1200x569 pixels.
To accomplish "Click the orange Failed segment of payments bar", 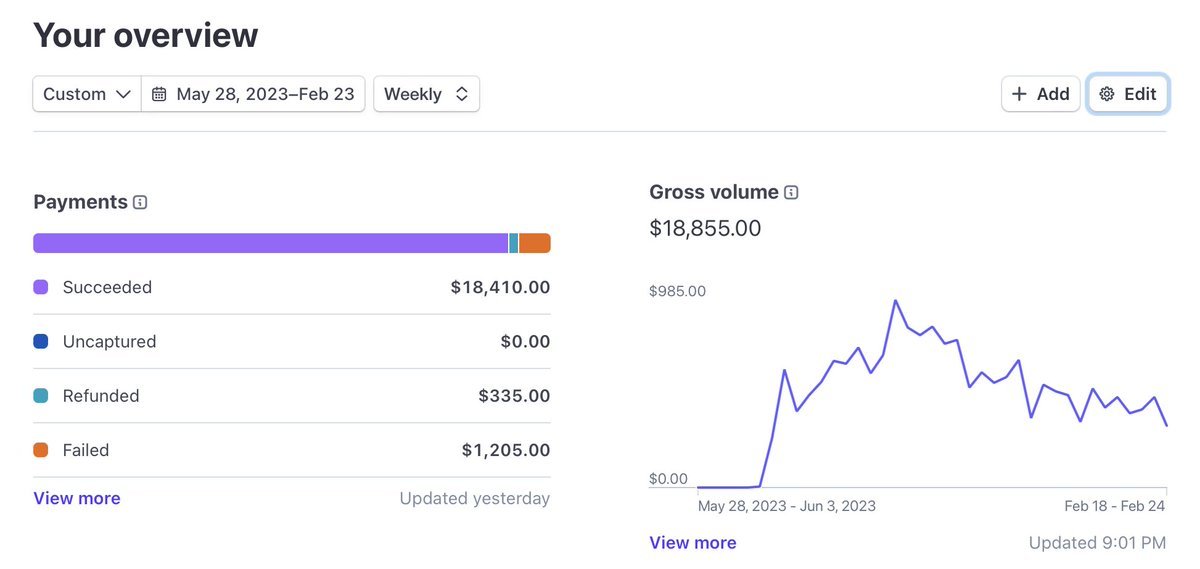I will click(x=535, y=243).
